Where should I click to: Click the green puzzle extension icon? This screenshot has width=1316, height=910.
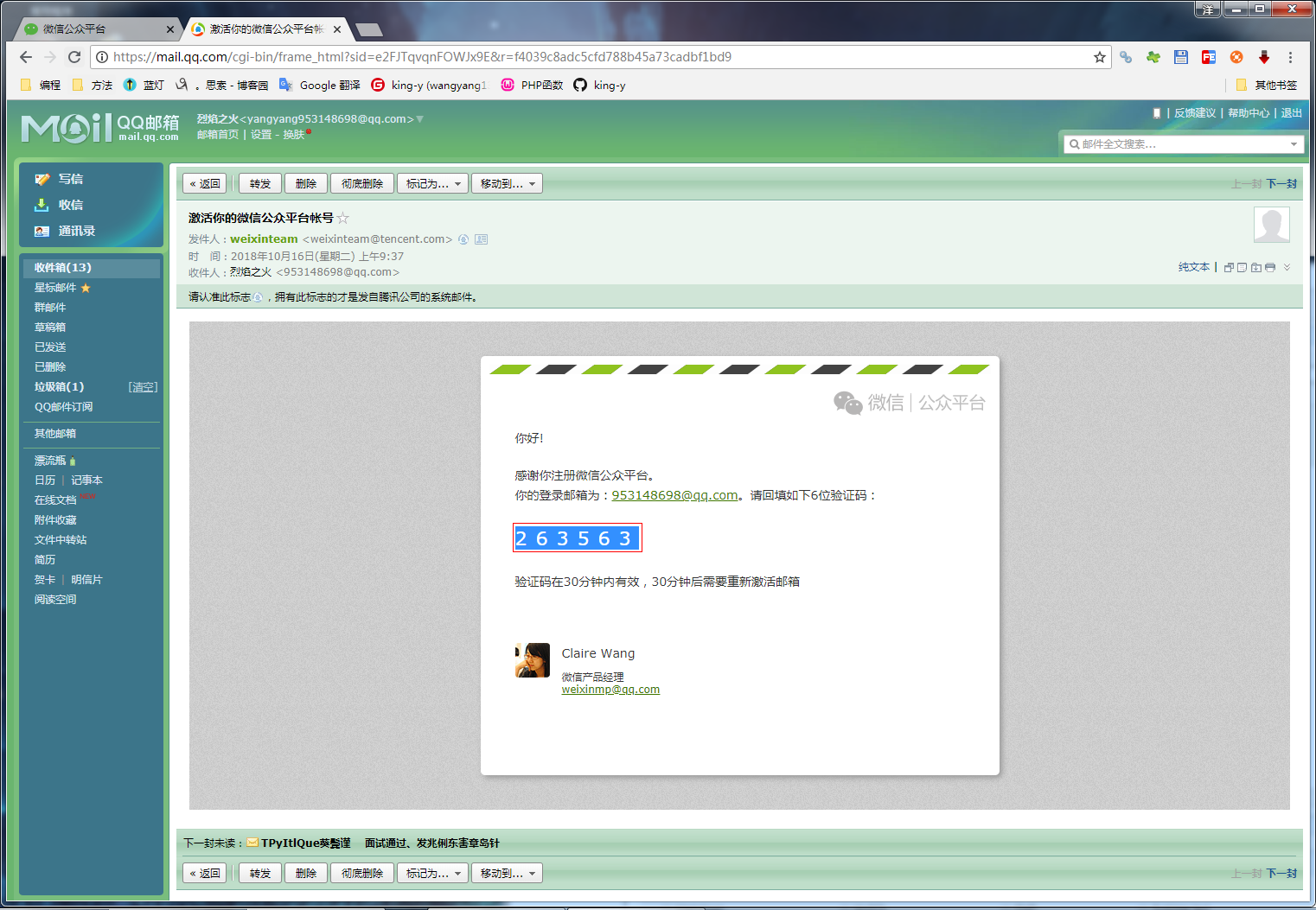click(1153, 57)
